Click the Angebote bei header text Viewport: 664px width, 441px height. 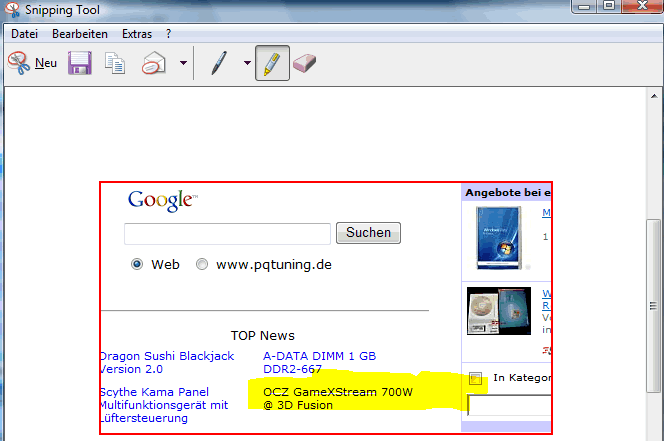click(508, 193)
